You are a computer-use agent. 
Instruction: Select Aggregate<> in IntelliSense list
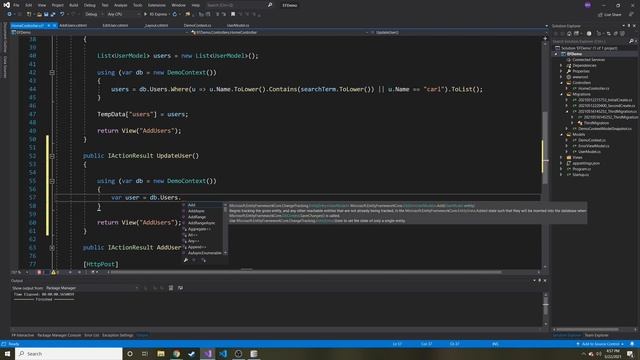(203, 229)
